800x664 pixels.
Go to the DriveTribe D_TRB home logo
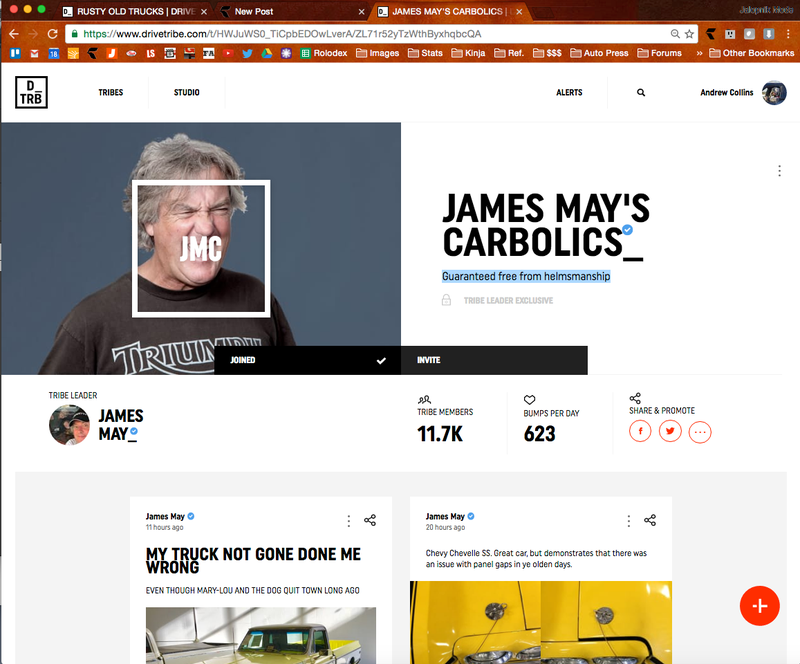point(31,92)
